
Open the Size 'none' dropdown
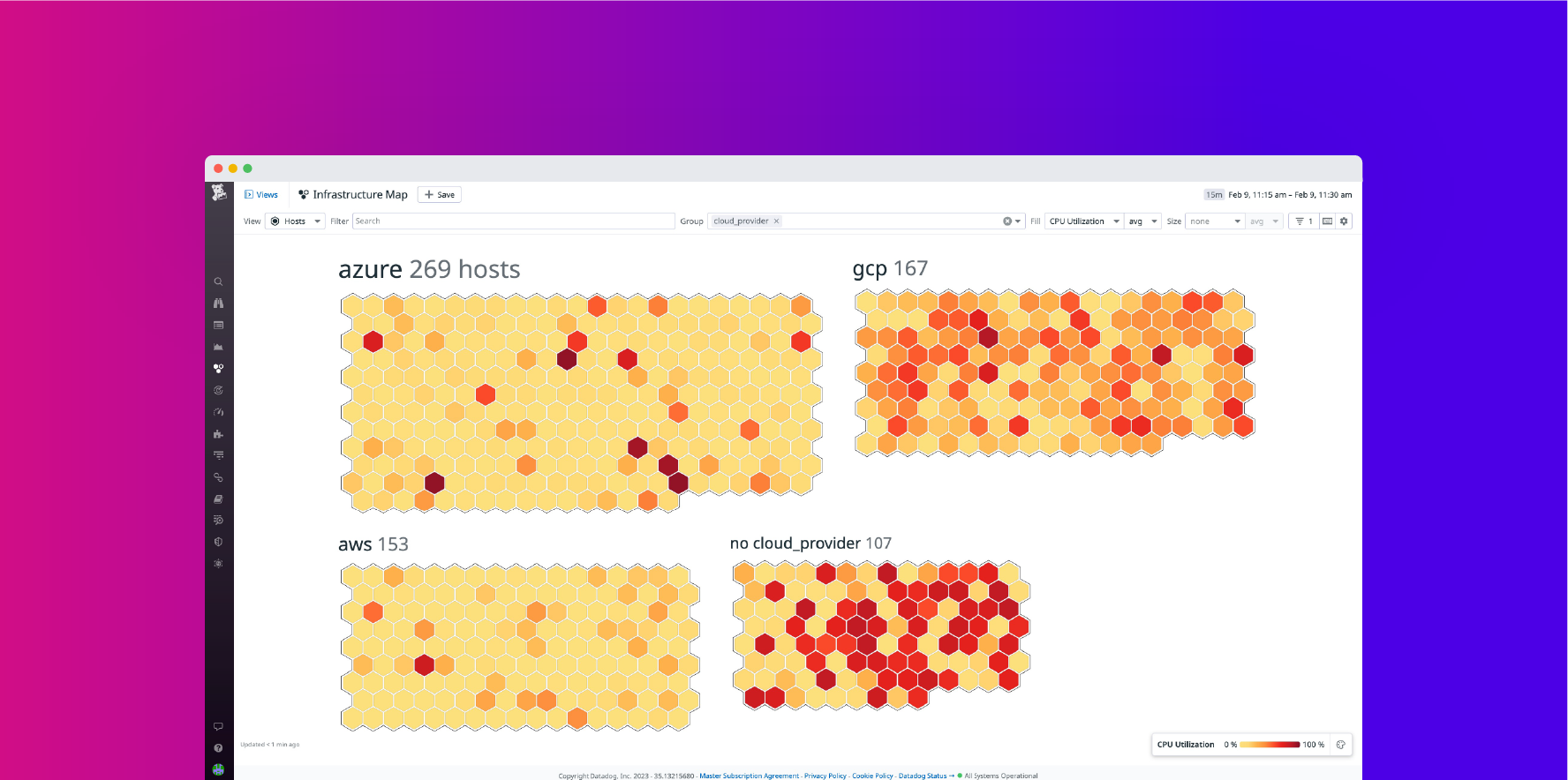[x=1214, y=221]
